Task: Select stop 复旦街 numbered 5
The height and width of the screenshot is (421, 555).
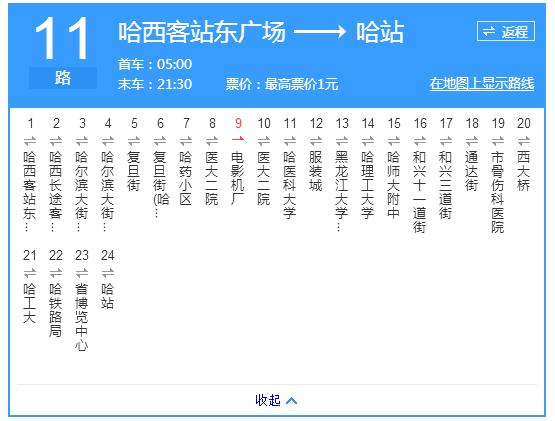Action: pyautogui.click(x=134, y=171)
